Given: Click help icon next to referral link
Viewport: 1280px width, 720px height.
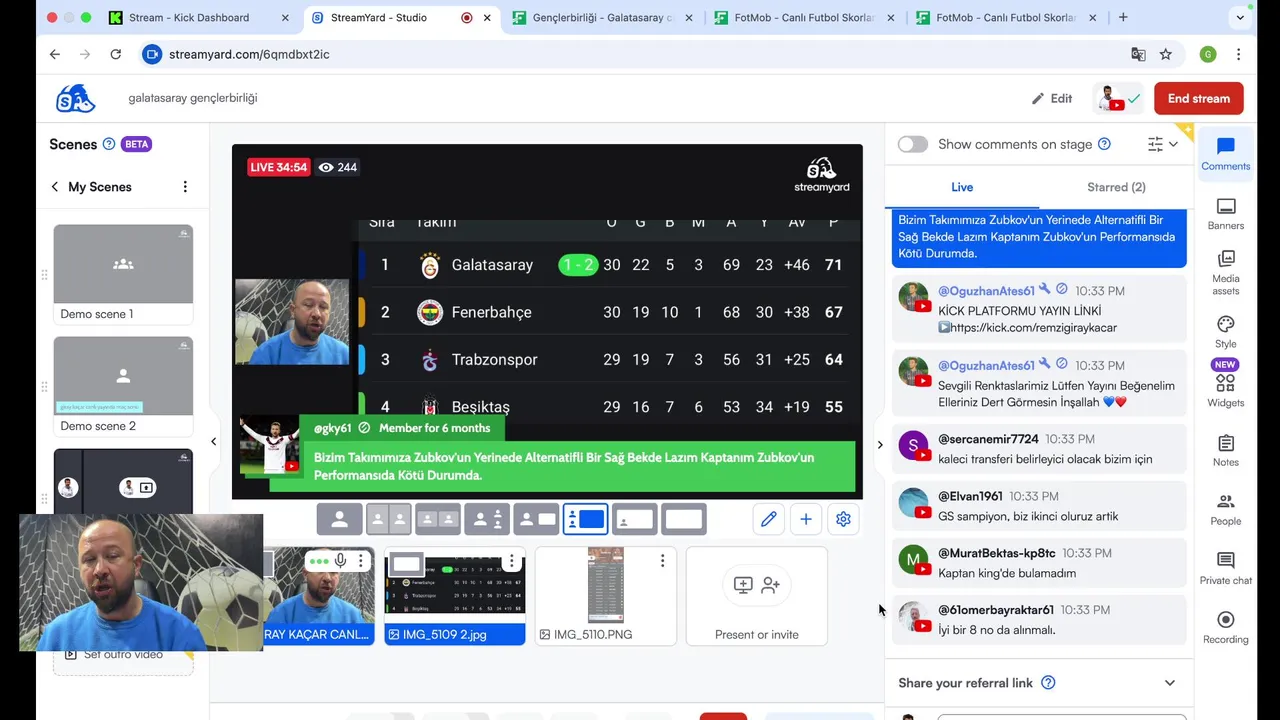Looking at the screenshot, I should click(x=1048, y=683).
